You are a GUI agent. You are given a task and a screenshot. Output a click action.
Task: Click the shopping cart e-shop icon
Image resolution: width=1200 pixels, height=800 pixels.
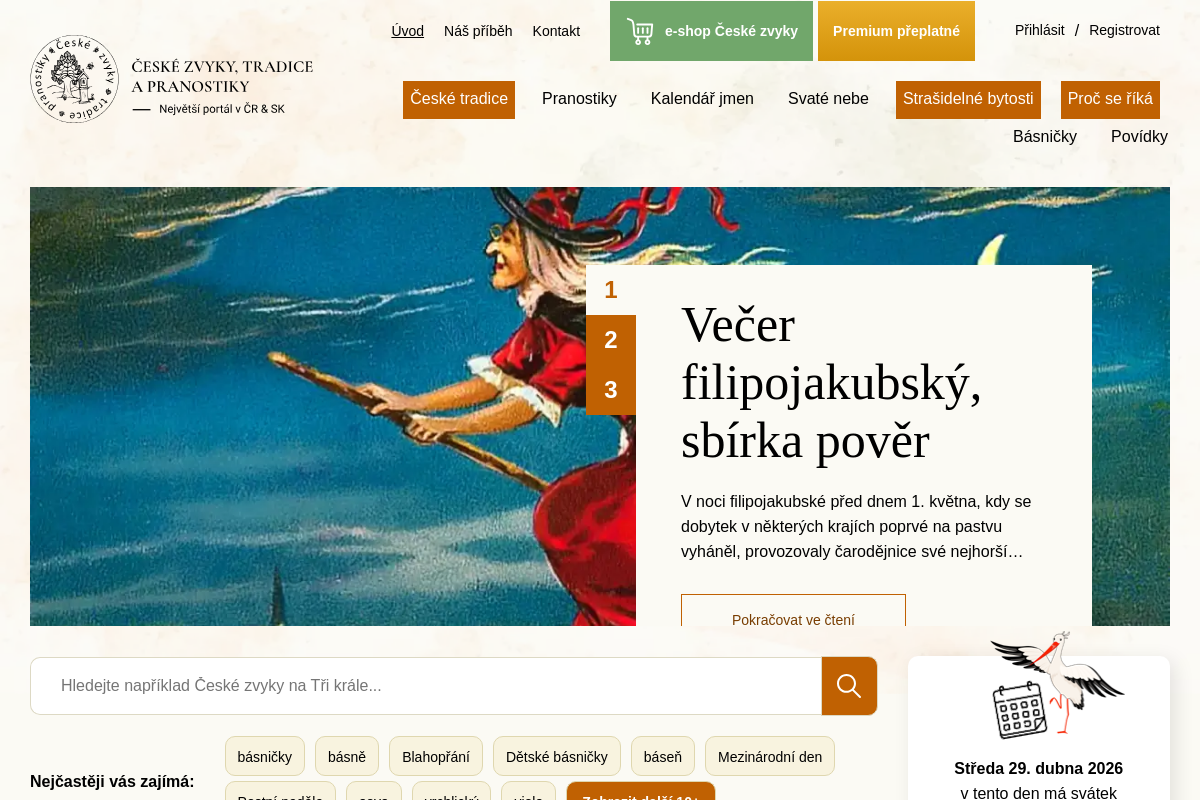(x=640, y=31)
